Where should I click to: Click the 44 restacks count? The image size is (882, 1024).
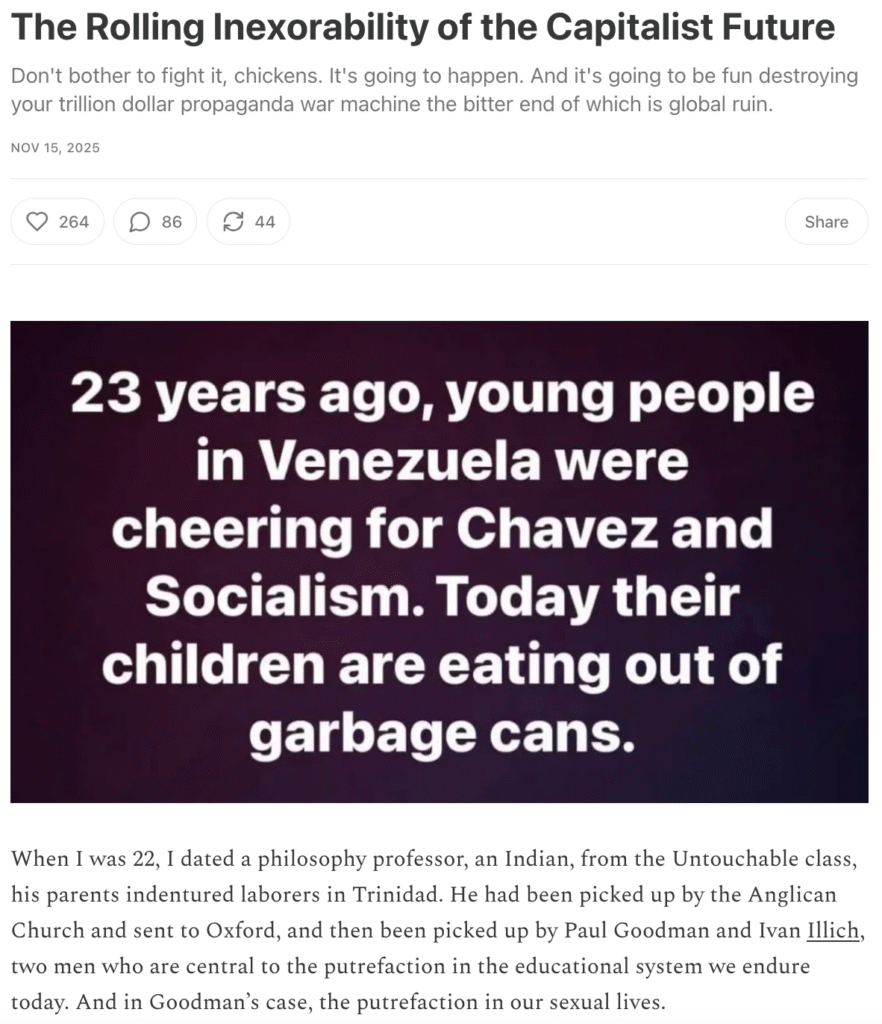265,222
